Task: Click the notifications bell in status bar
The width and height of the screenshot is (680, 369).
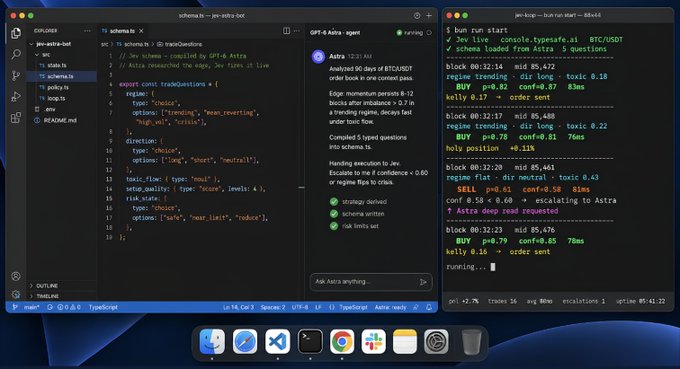Action: pyautogui.click(x=429, y=307)
